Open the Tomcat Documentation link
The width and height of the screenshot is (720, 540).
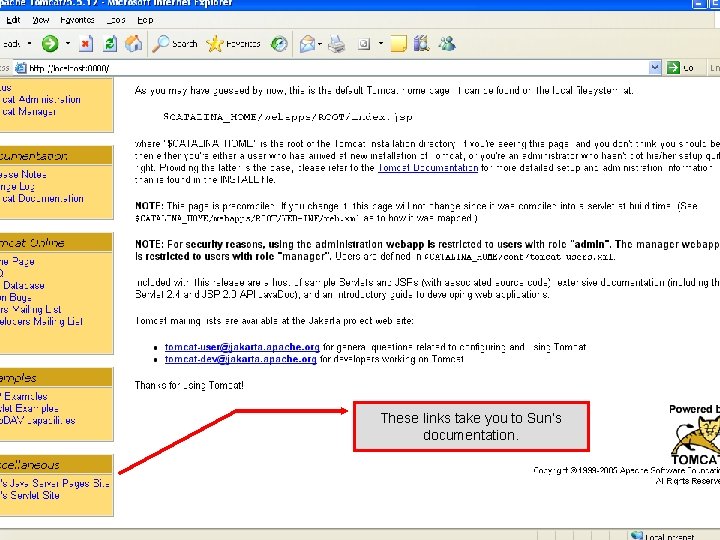(x=428, y=168)
